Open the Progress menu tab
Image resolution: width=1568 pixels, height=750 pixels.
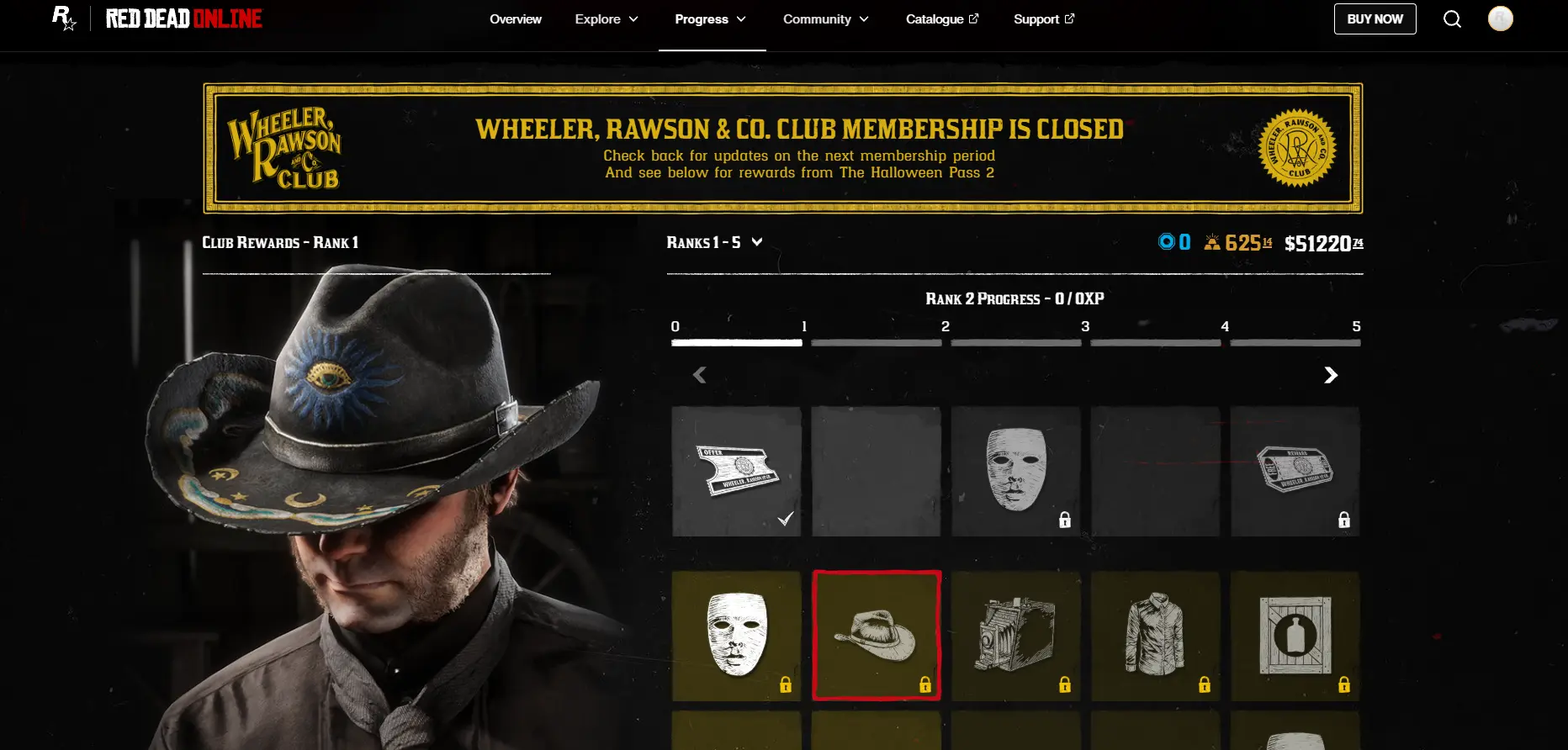(x=711, y=19)
